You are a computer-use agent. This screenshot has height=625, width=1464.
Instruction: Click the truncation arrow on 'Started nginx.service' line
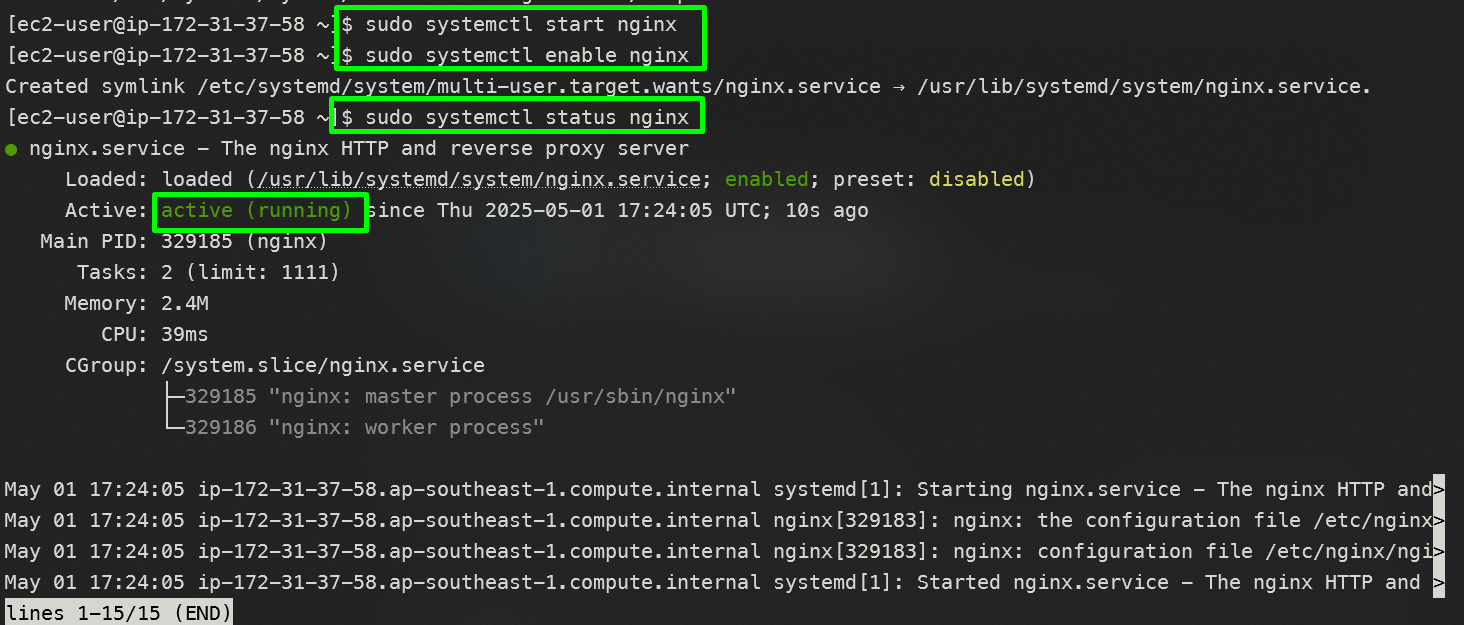point(1439,582)
